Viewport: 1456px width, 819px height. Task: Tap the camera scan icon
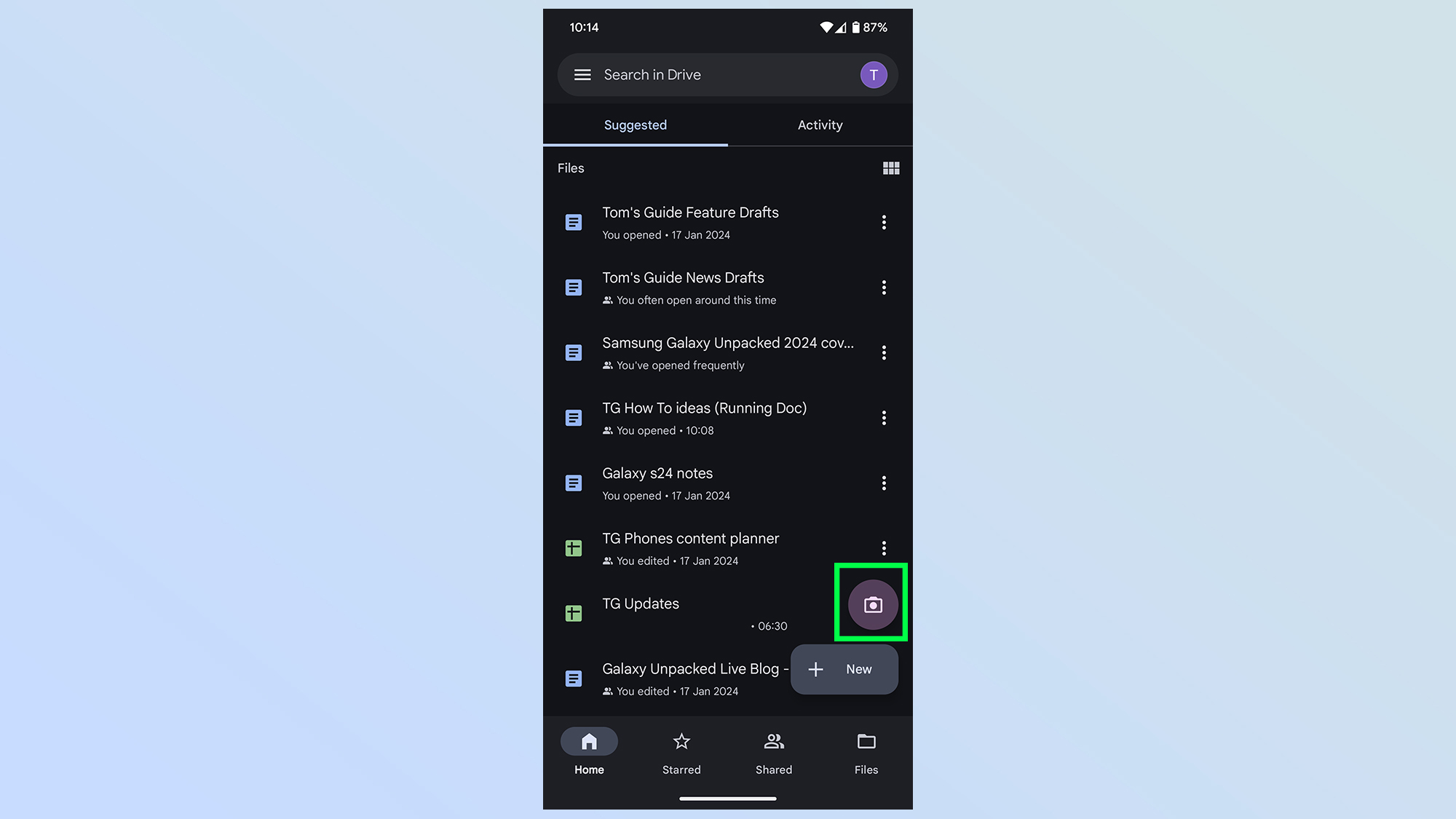tap(871, 604)
